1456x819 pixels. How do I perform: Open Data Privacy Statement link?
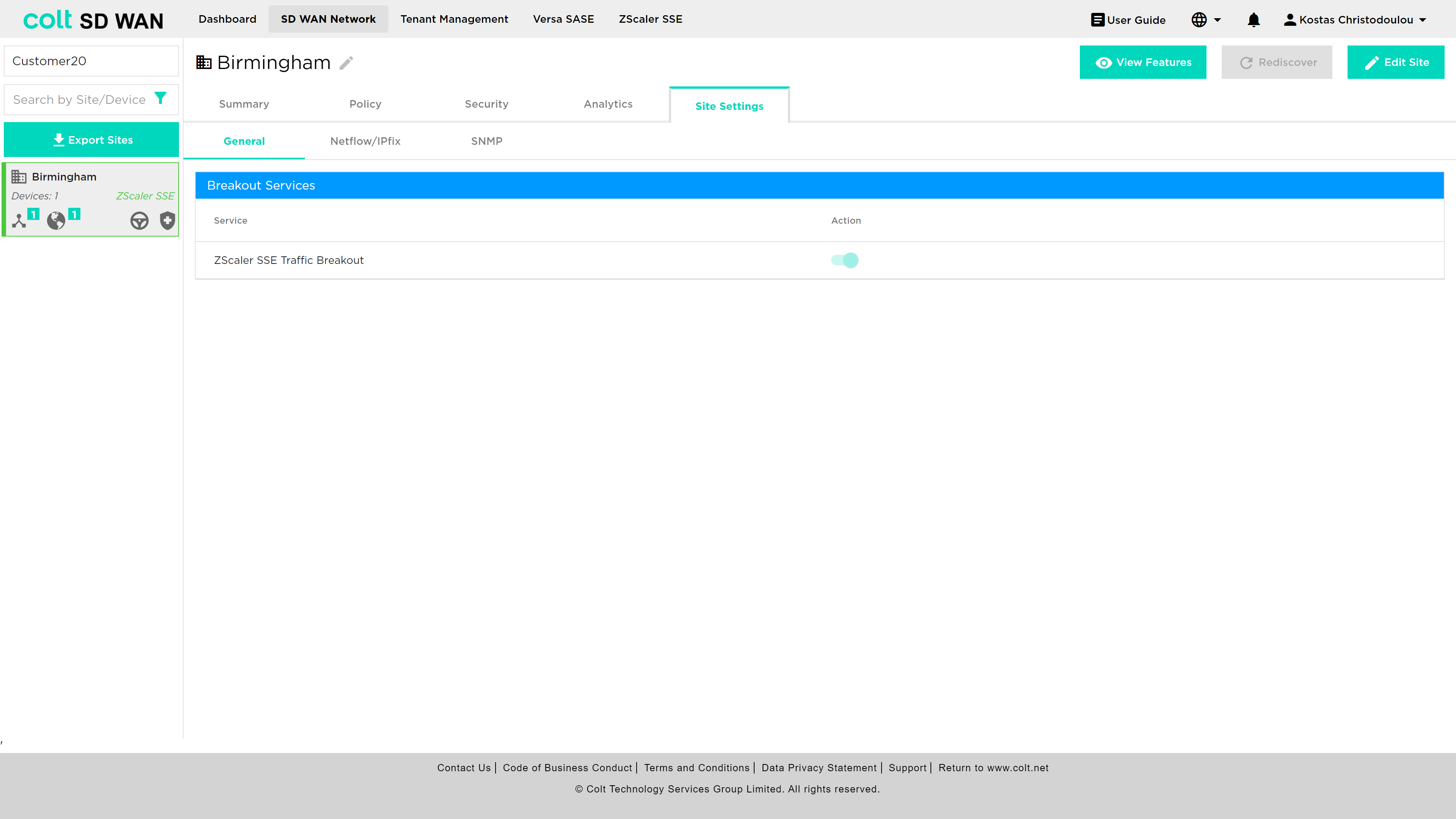coord(819,767)
